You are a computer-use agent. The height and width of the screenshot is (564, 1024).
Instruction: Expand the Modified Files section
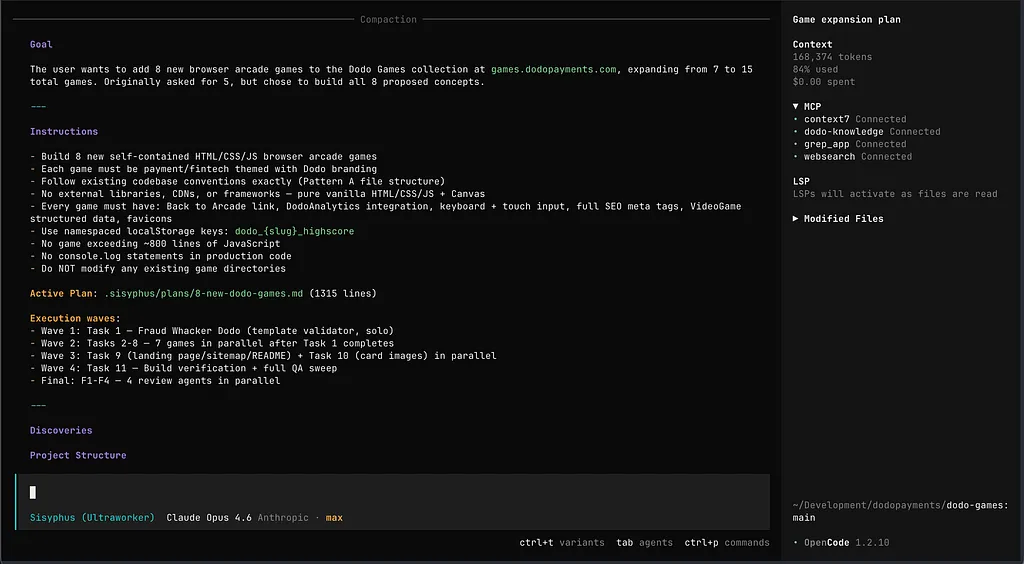point(797,219)
